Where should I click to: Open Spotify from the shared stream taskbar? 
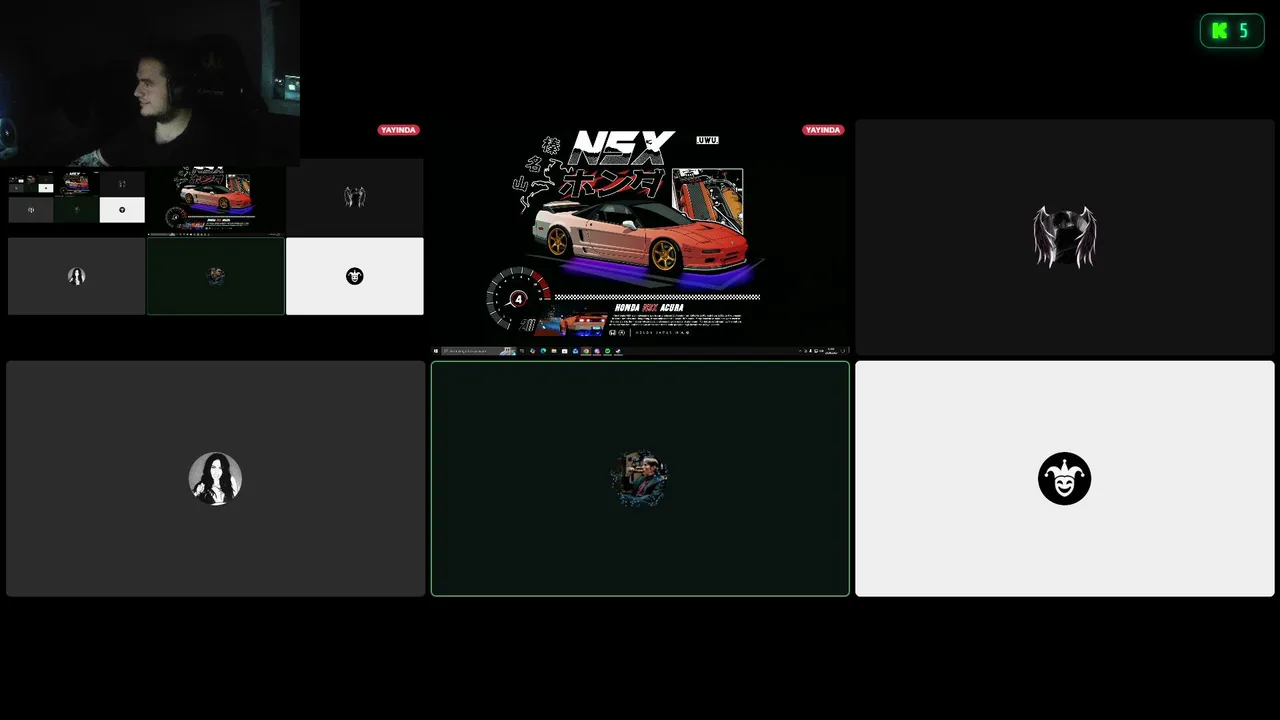[x=608, y=351]
